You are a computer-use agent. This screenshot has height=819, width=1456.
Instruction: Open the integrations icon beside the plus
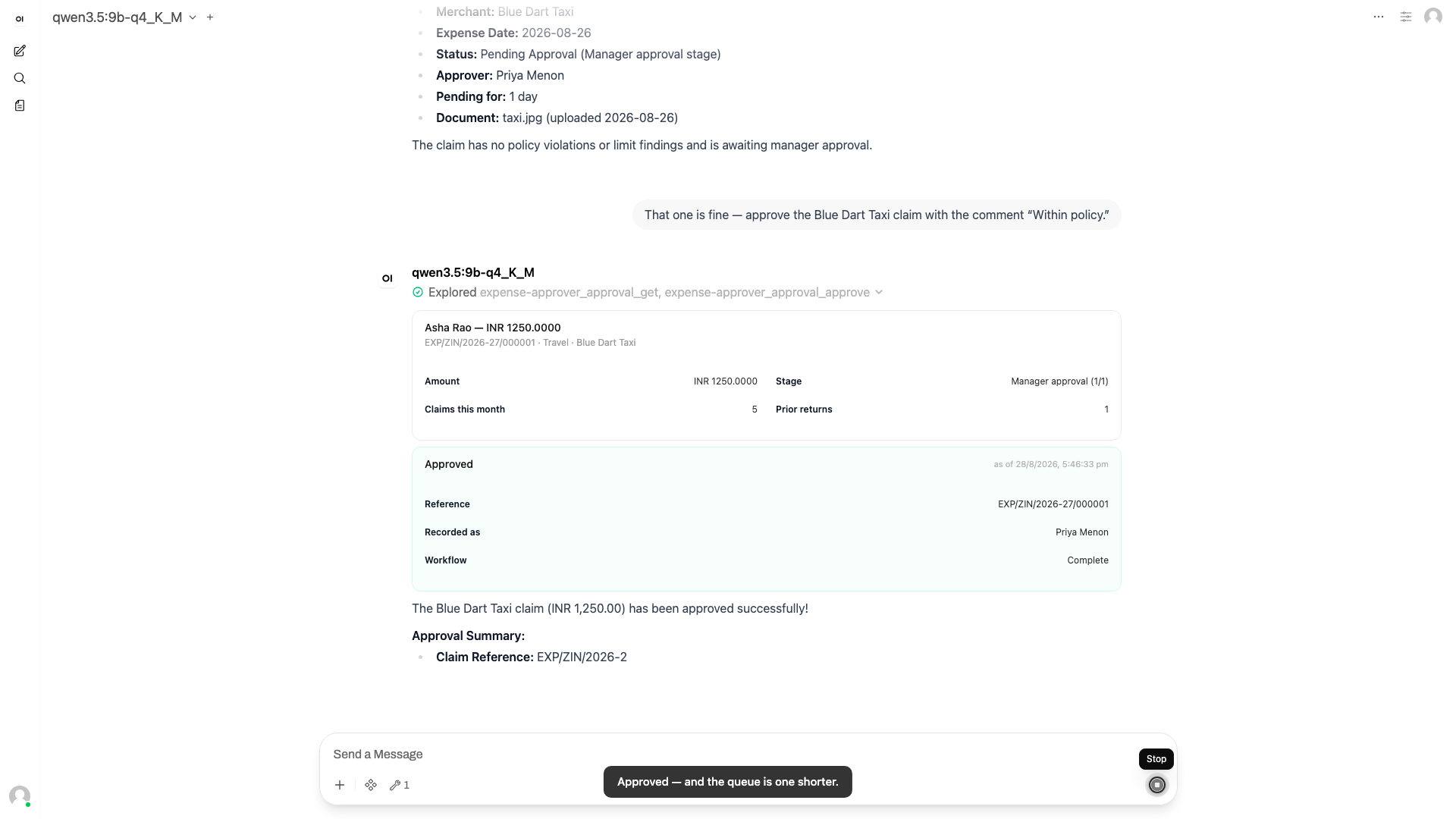(371, 785)
